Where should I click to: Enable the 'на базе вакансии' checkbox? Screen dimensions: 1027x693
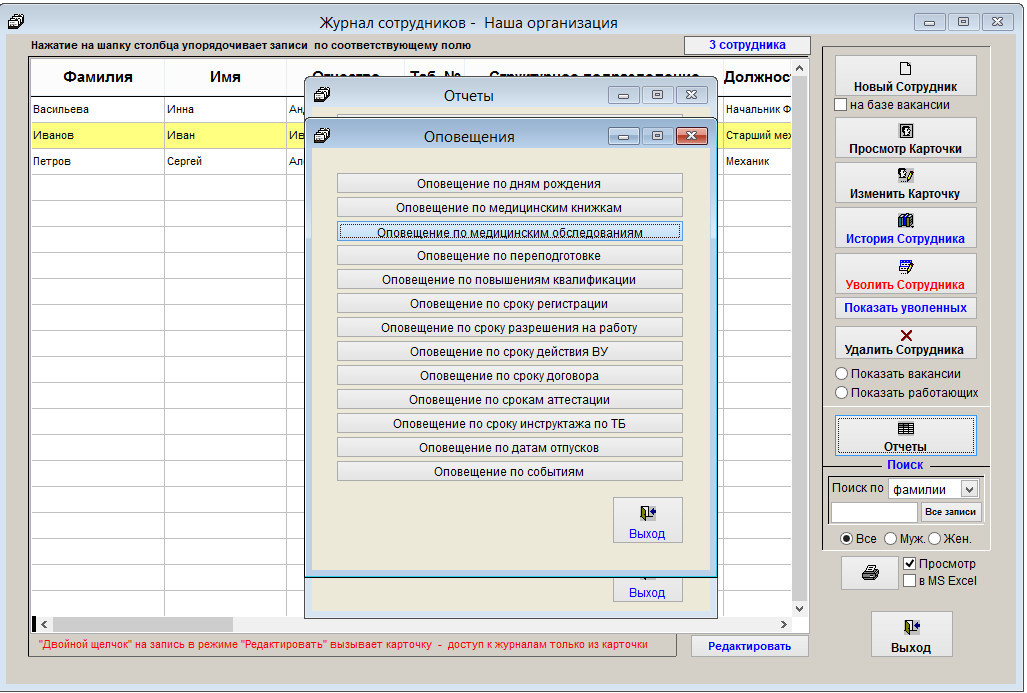click(841, 105)
